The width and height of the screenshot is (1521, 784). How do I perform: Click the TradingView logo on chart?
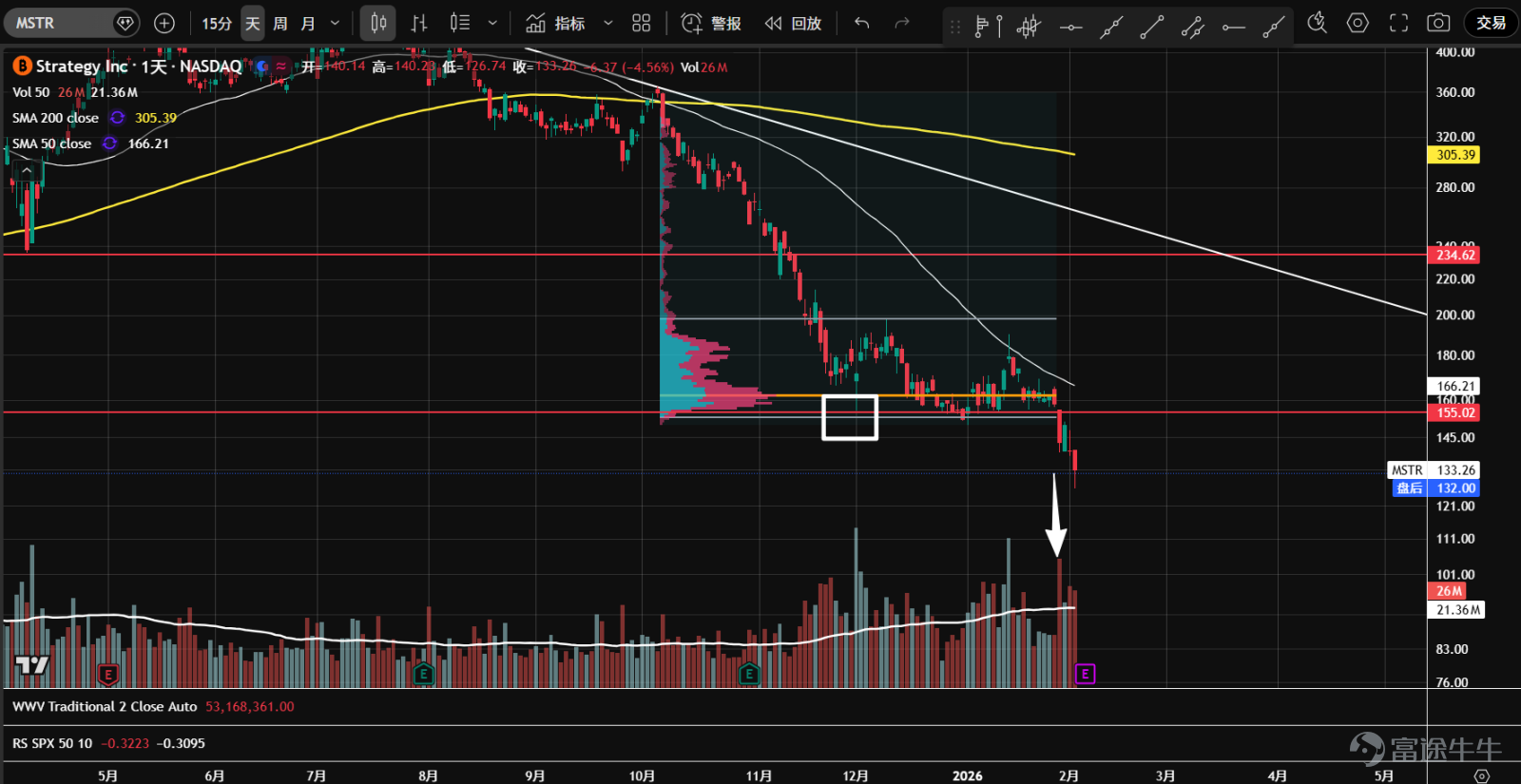click(x=31, y=665)
